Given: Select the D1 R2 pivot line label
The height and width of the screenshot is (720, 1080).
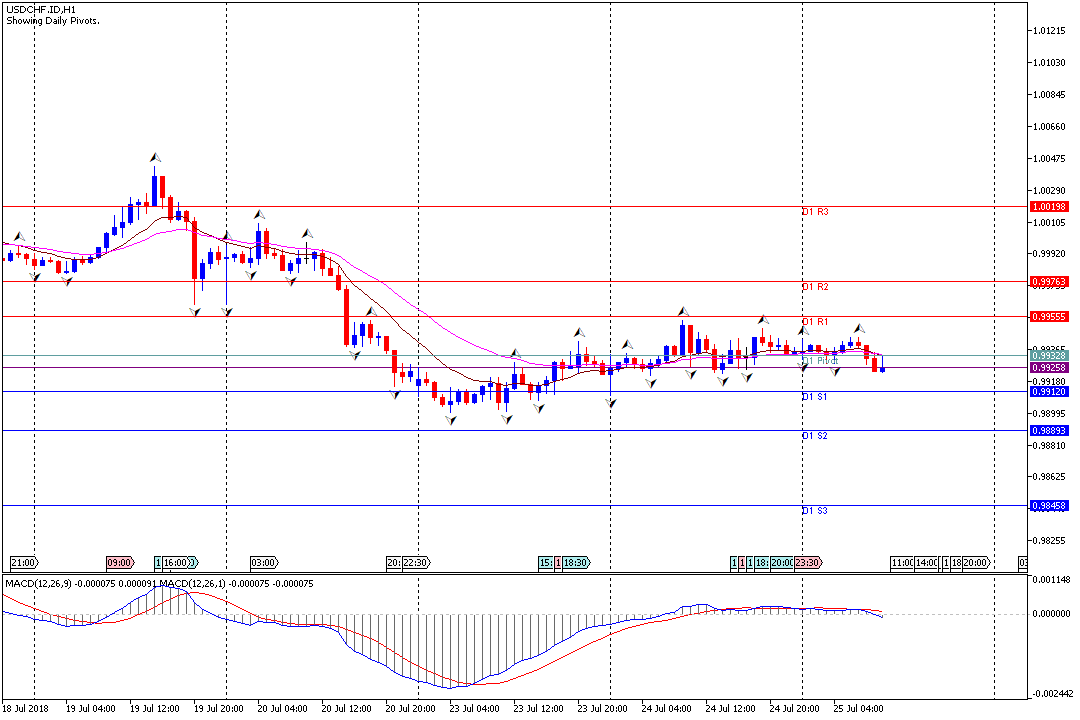Looking at the screenshot, I should pos(816,287).
